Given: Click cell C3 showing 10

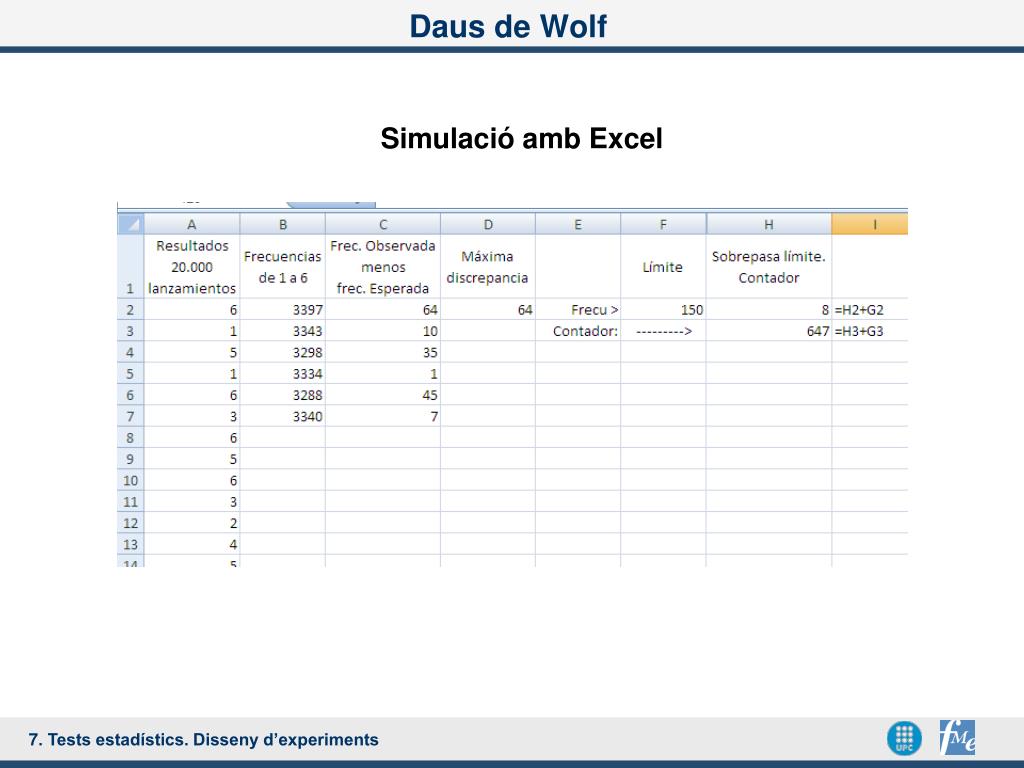Looking at the screenshot, I should (383, 331).
